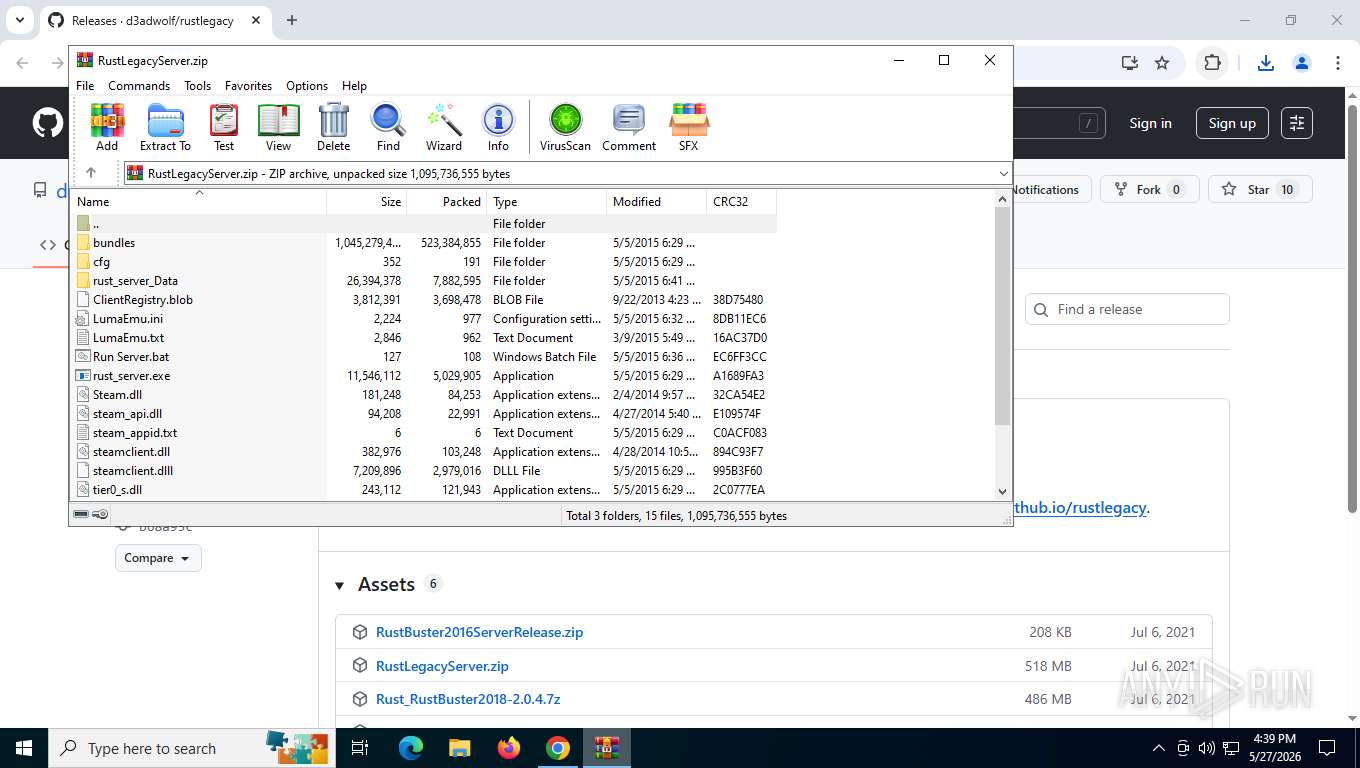This screenshot has width=1360, height=768.
Task: Open the Chrome extensions puzzle icon
Action: pyautogui.click(x=1212, y=63)
